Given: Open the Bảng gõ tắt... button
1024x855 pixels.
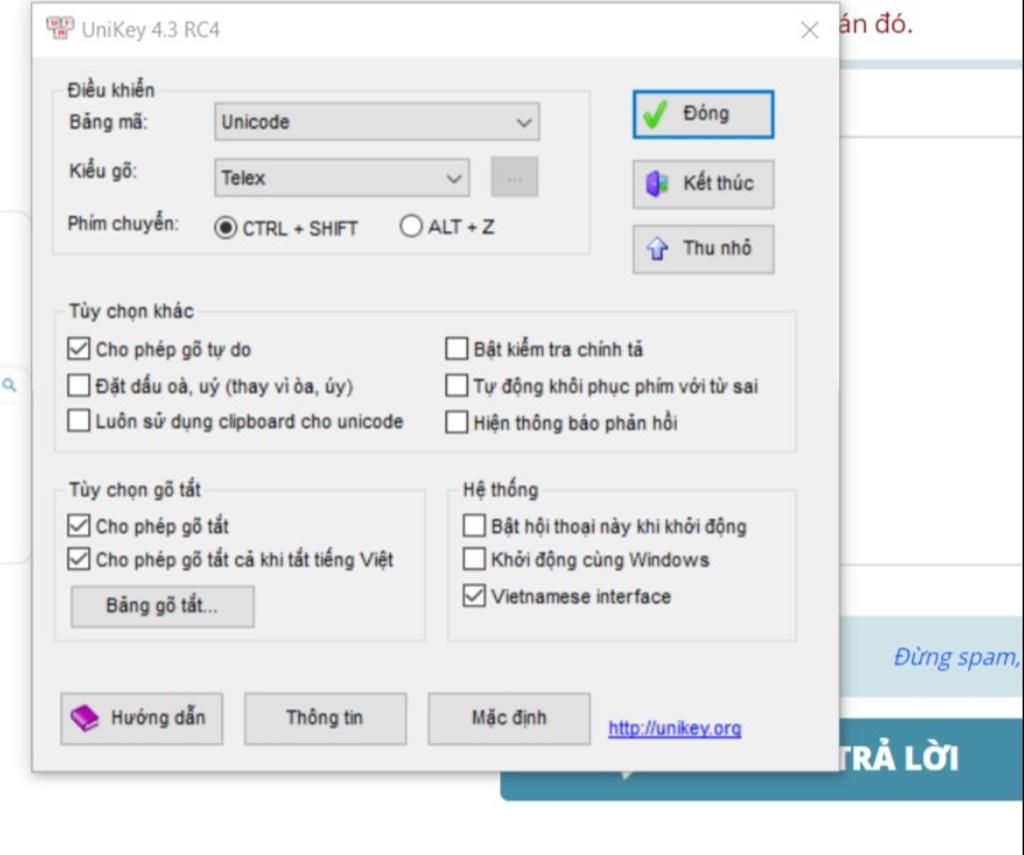Looking at the screenshot, I should coord(162,606).
